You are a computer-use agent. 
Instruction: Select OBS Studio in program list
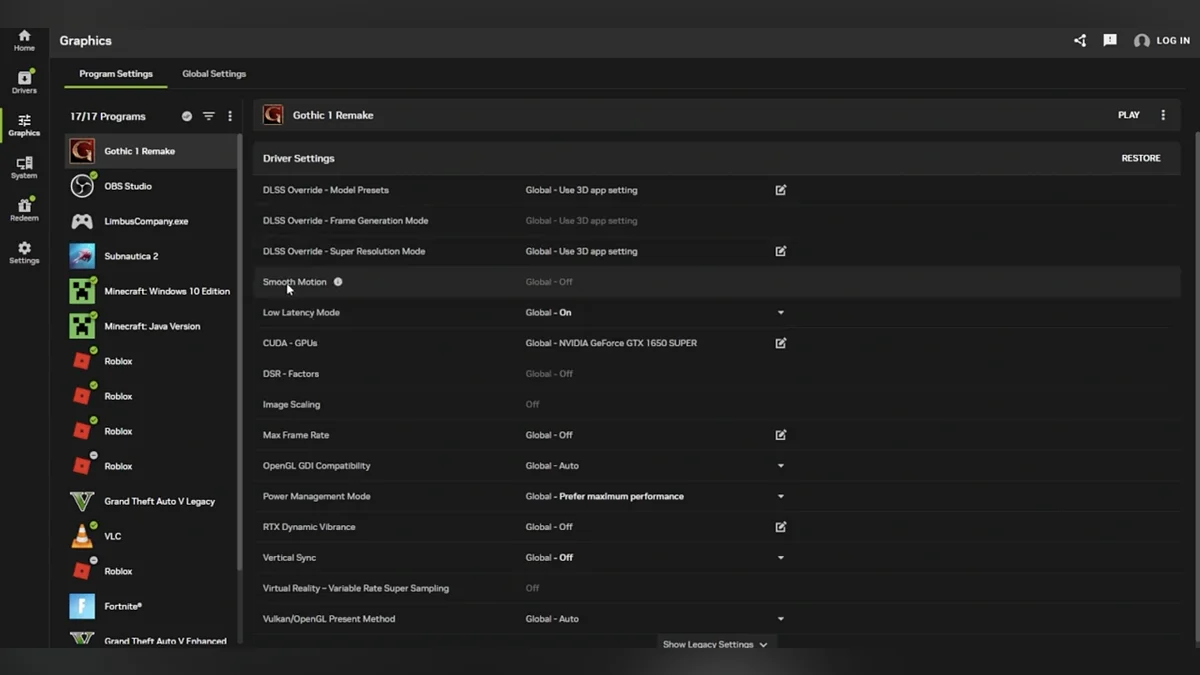(150, 186)
